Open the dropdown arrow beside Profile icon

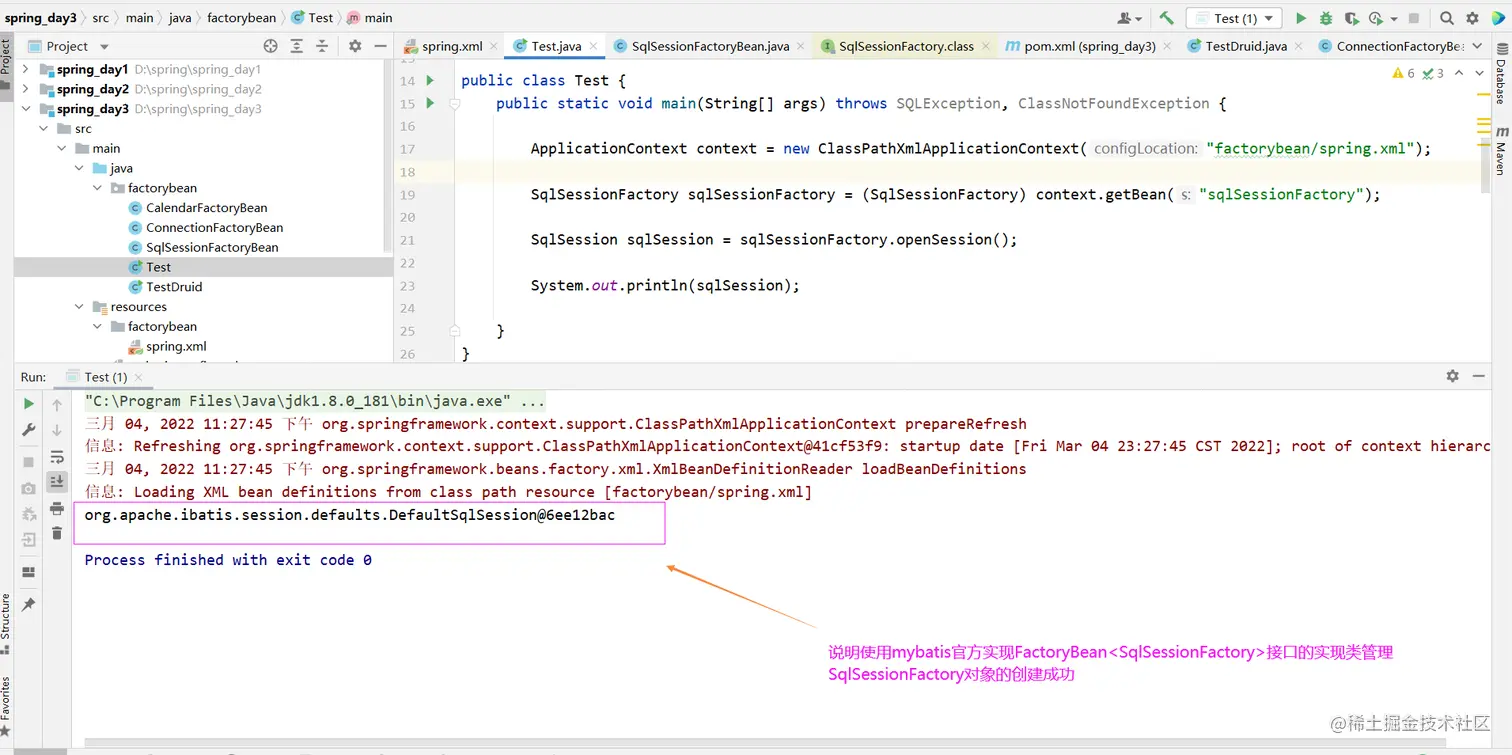(1392, 18)
